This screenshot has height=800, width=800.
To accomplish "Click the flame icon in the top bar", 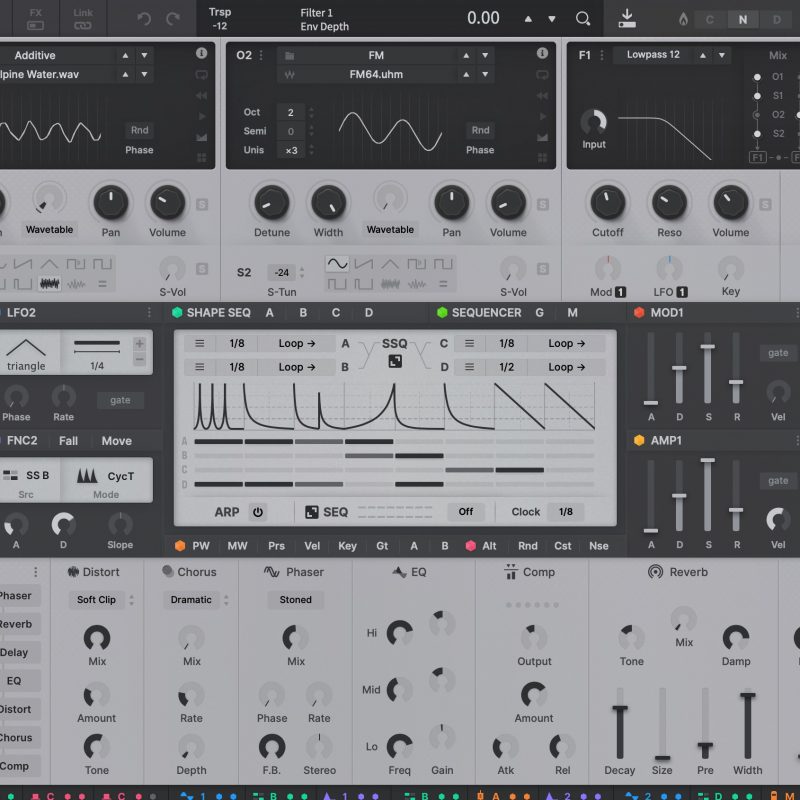I will 683,19.
